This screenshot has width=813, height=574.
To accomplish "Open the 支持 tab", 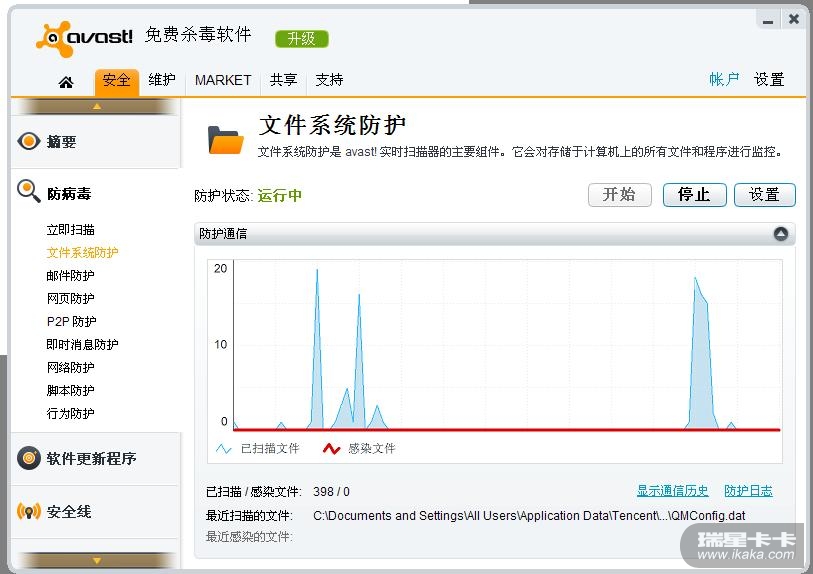I will point(329,80).
